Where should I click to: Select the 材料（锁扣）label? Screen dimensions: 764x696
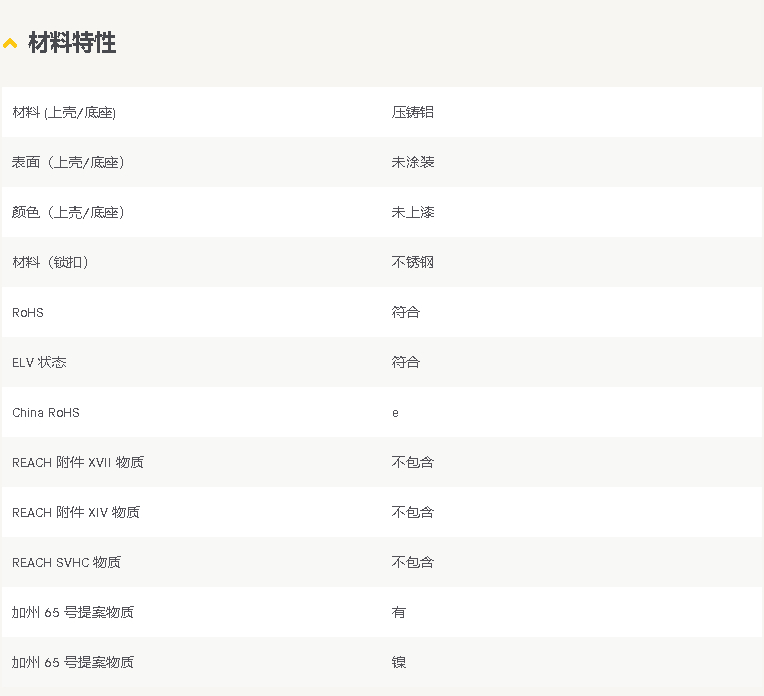click(50, 262)
